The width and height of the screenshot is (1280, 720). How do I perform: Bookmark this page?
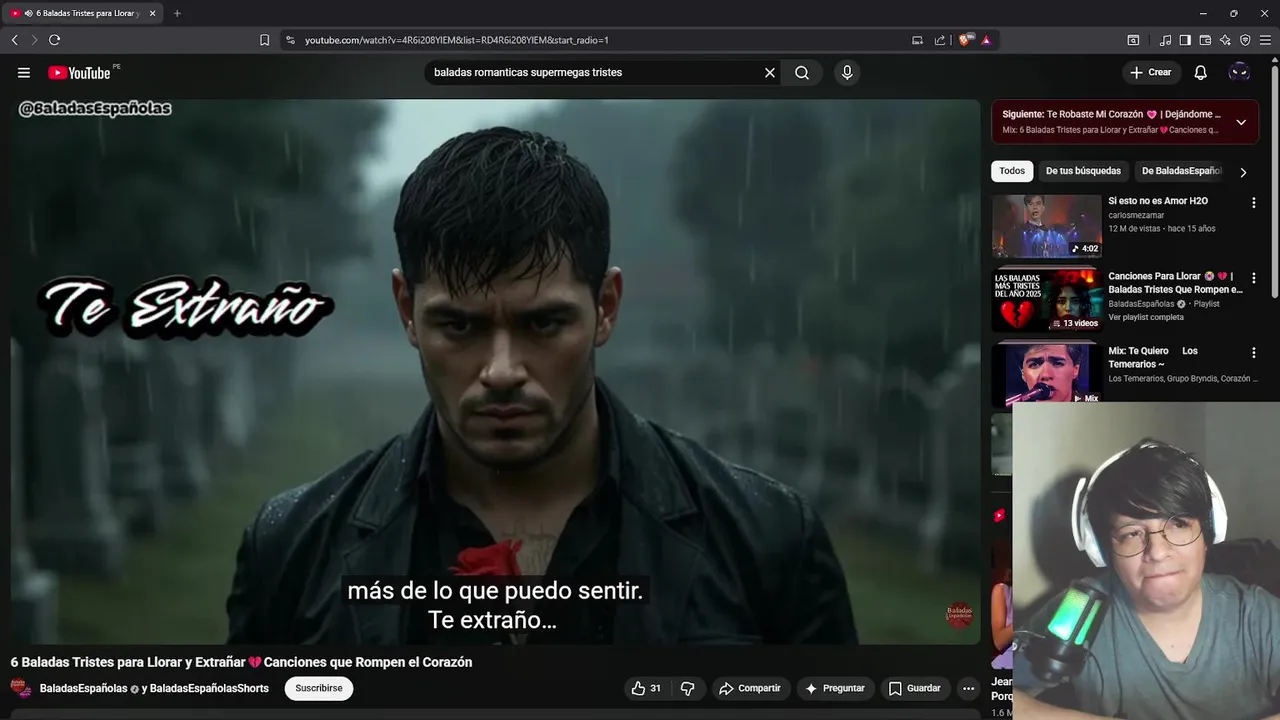(x=264, y=40)
